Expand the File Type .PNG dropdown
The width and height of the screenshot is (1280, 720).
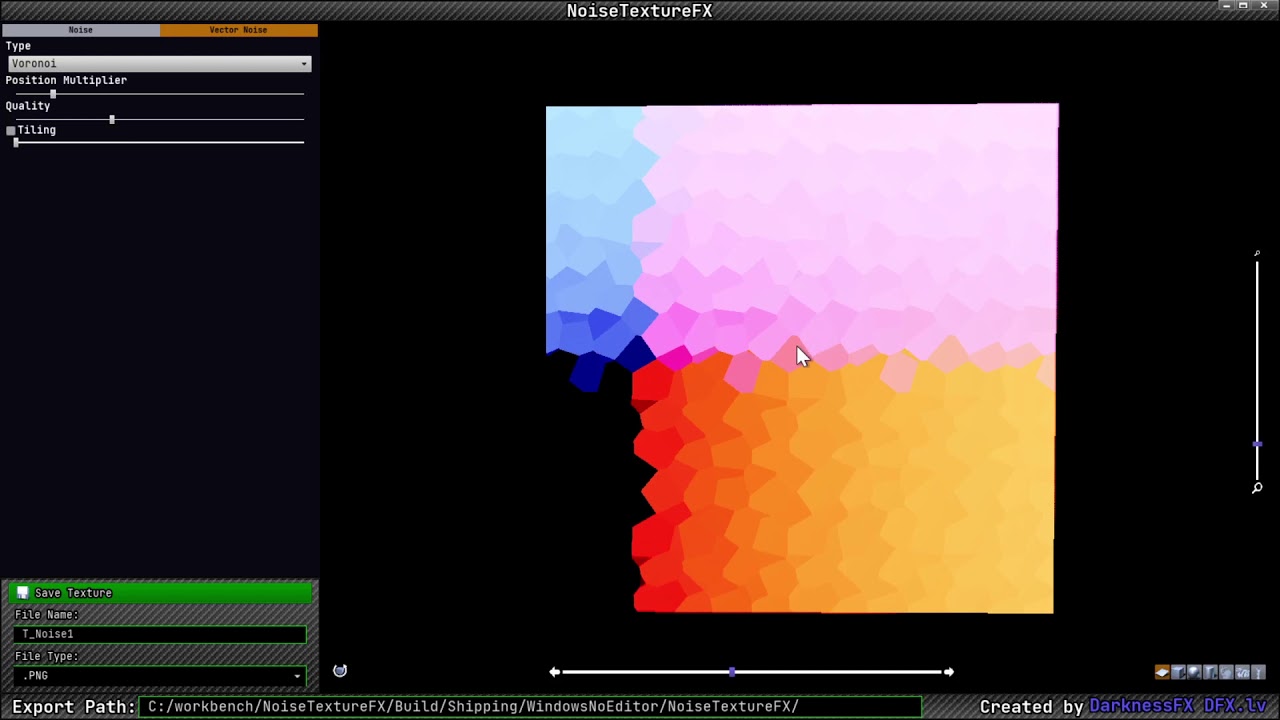click(160, 676)
